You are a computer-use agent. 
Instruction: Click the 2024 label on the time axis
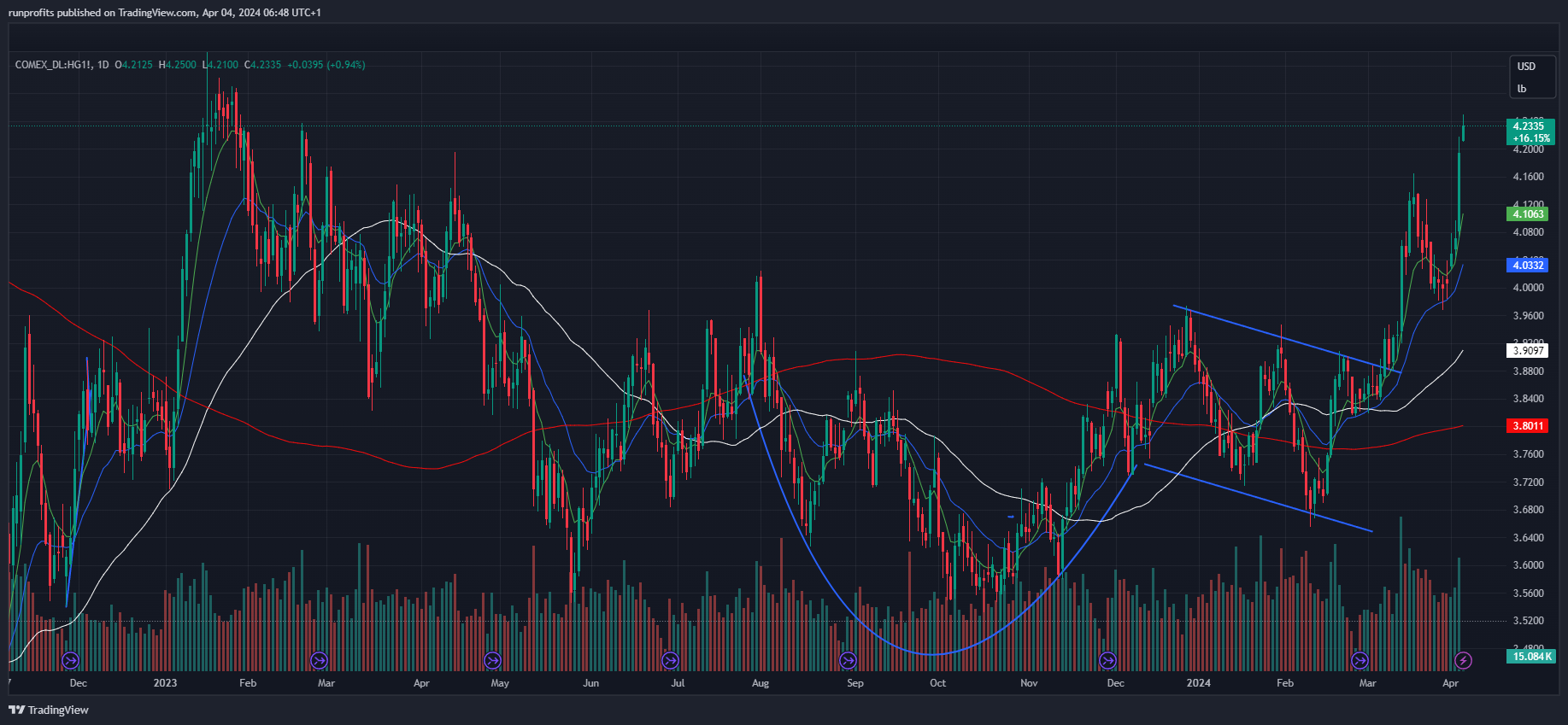[1198, 683]
